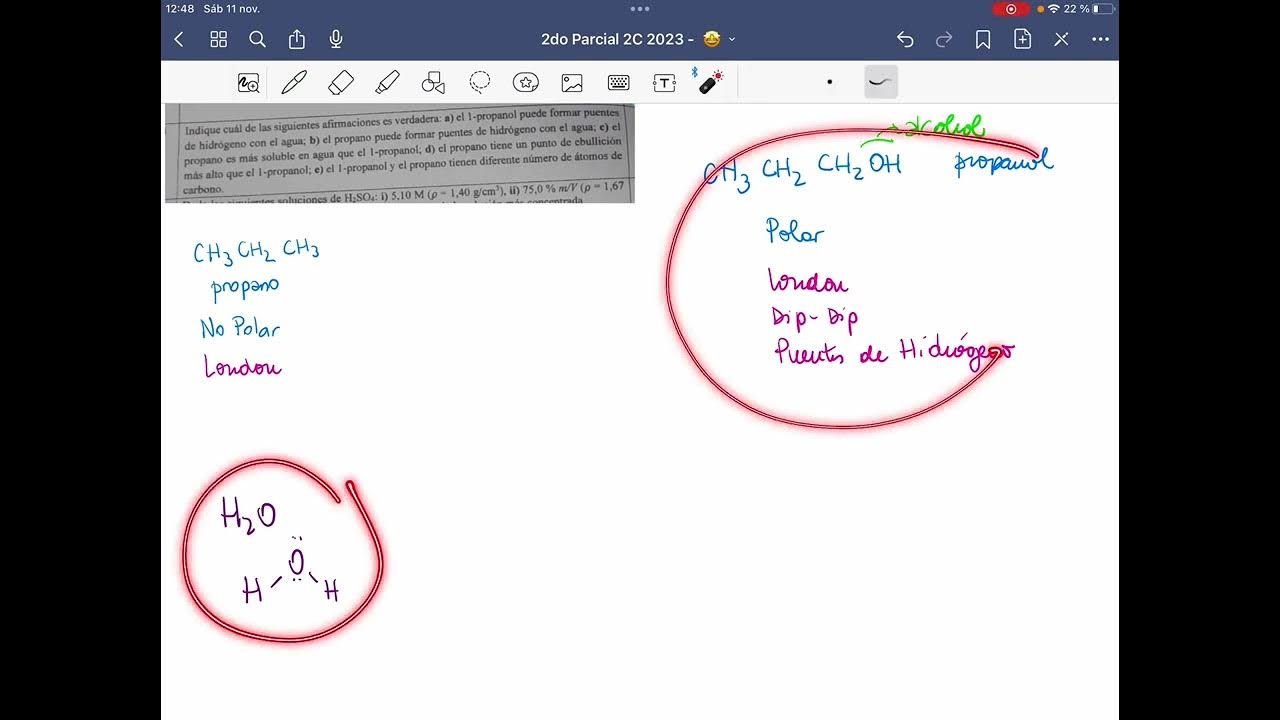
Task: Select the Eraser tool
Action: (x=341, y=83)
